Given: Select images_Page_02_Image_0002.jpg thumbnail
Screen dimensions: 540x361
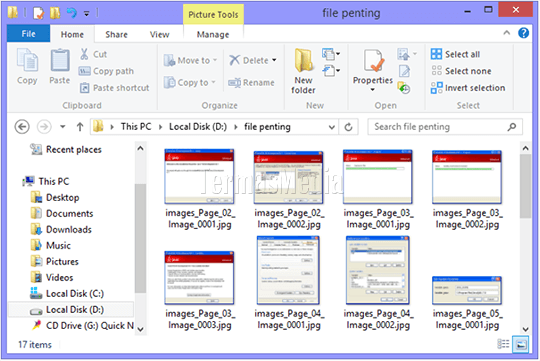Looking at the screenshot, I should [289, 177].
